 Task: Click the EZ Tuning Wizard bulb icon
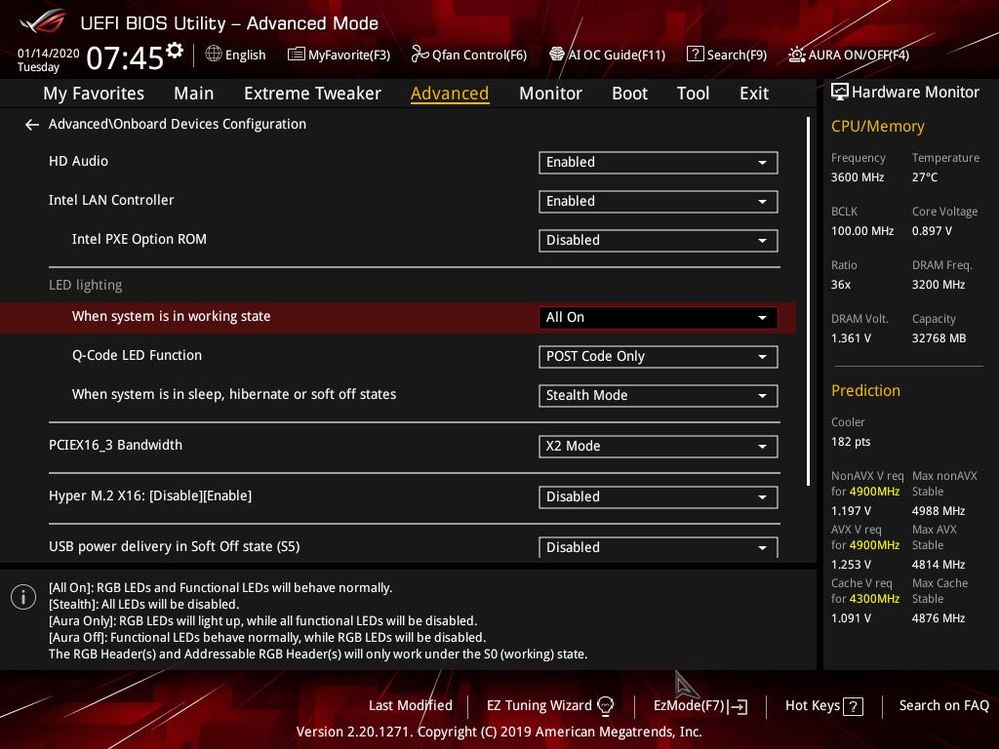tap(605, 706)
